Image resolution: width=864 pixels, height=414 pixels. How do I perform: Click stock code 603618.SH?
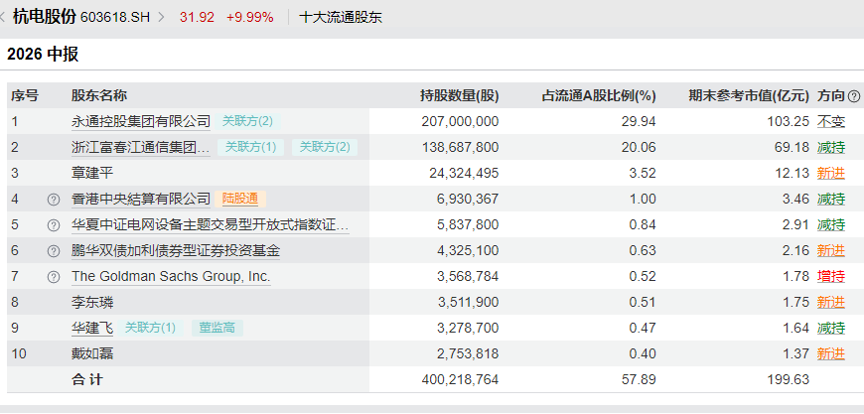(115, 18)
